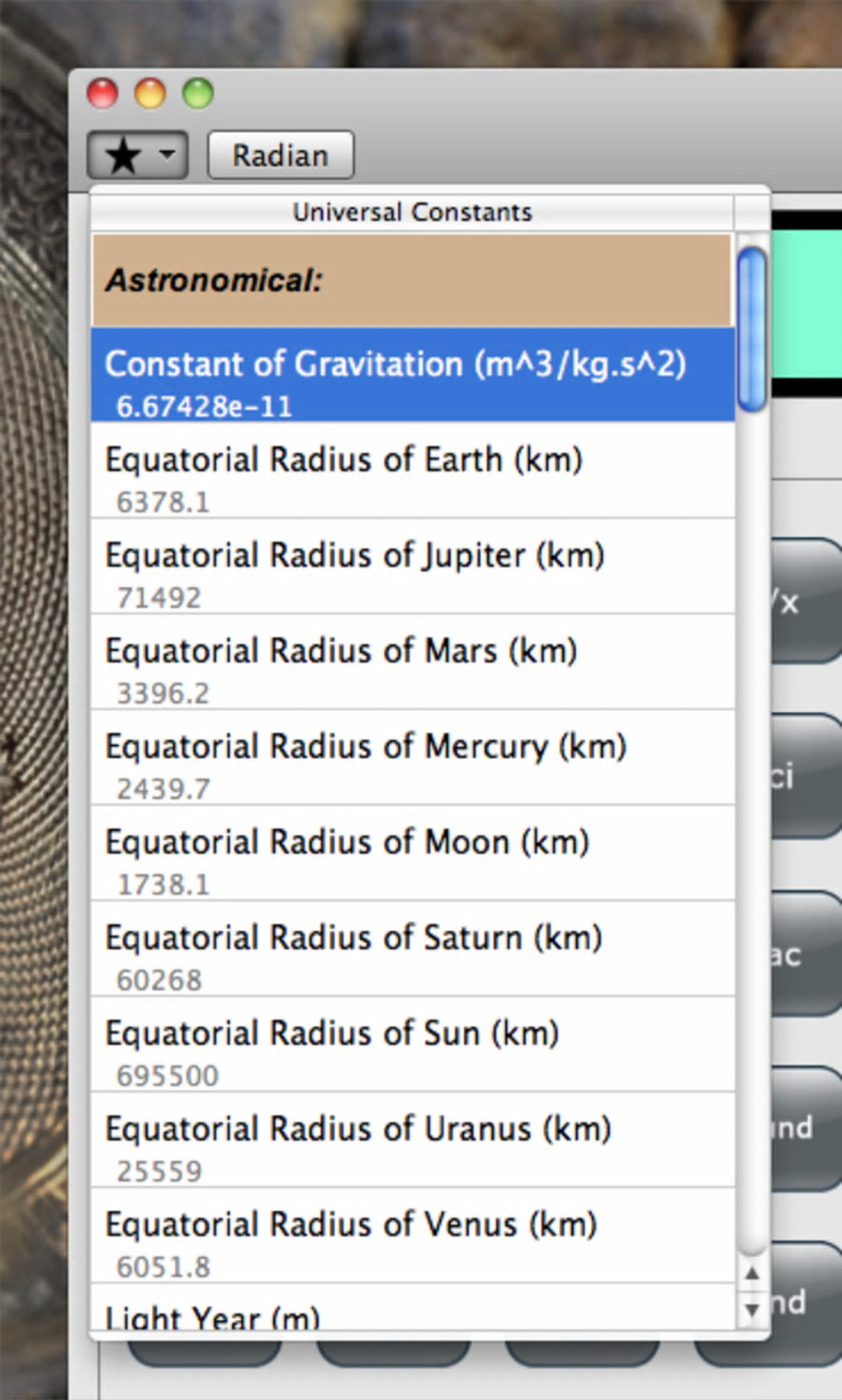Click the green zoom window button

coord(198,93)
